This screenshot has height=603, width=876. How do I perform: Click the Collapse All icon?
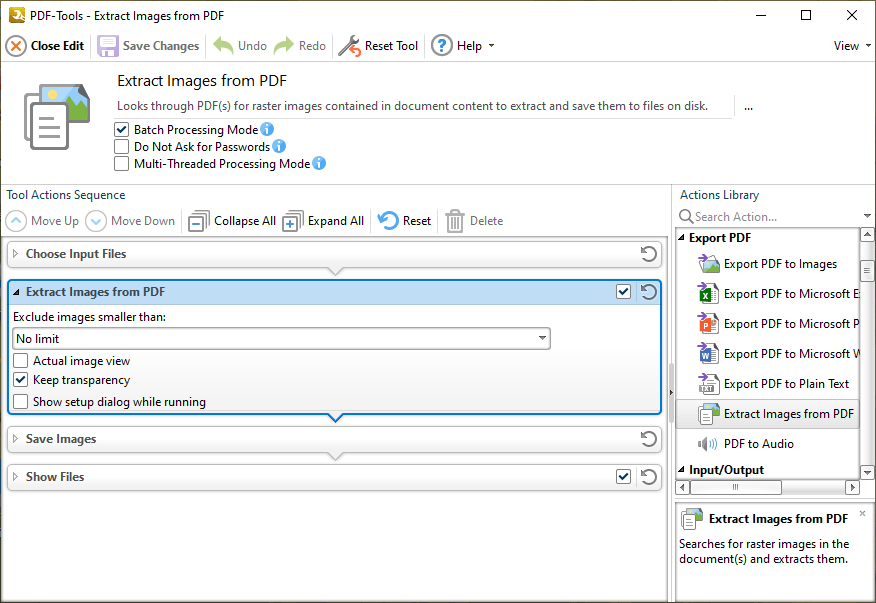pyautogui.click(x=199, y=221)
